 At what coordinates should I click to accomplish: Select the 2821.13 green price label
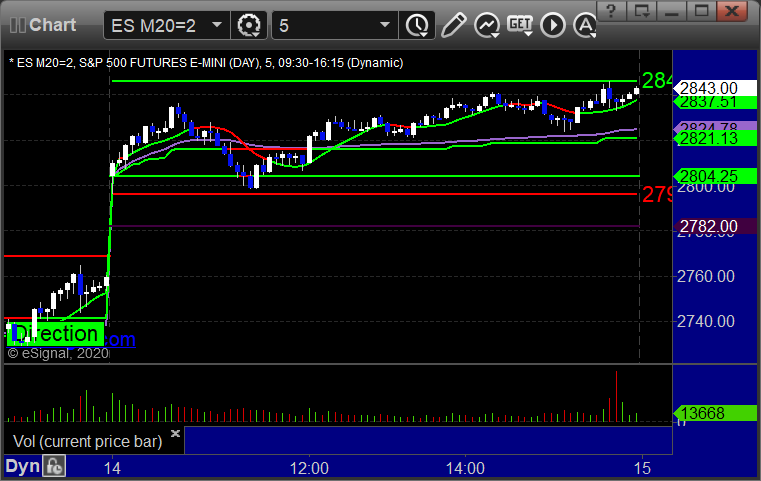coord(715,139)
